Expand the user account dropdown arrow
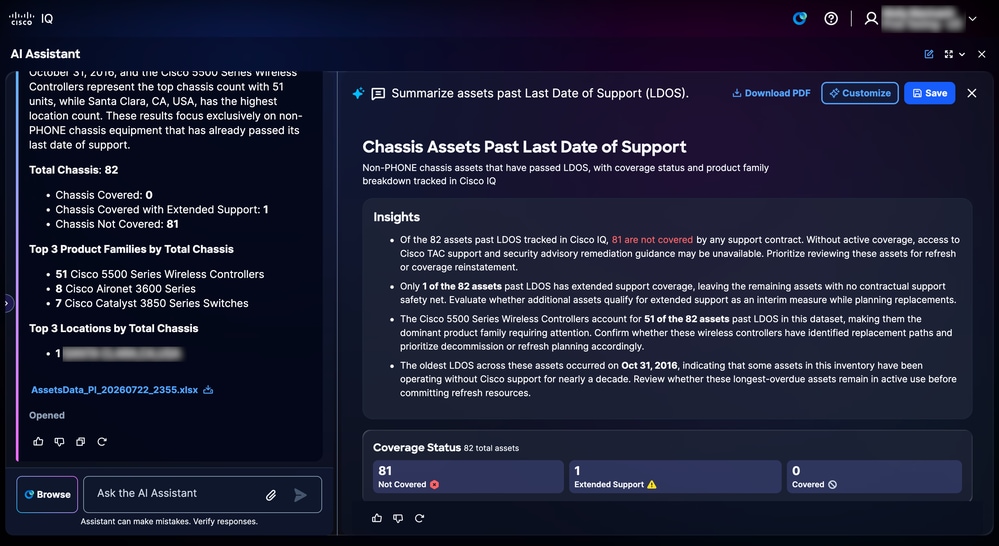 click(x=972, y=18)
